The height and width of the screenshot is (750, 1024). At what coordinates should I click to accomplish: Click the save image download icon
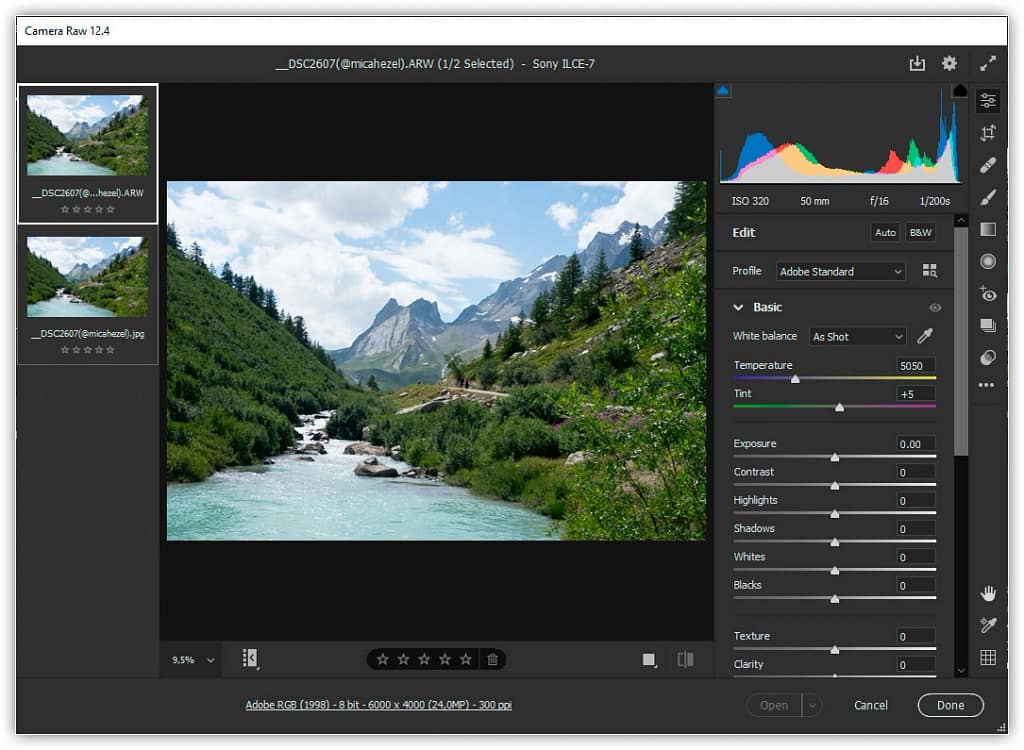point(917,63)
